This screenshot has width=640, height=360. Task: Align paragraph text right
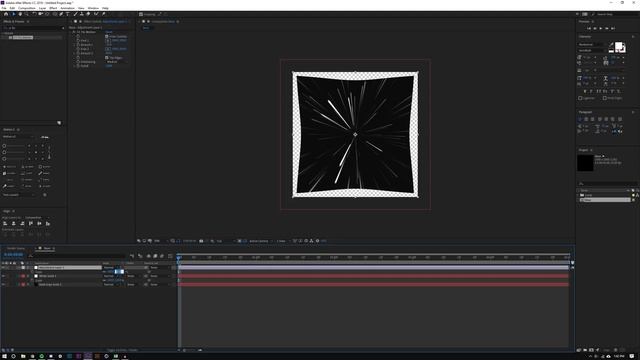click(x=593, y=119)
